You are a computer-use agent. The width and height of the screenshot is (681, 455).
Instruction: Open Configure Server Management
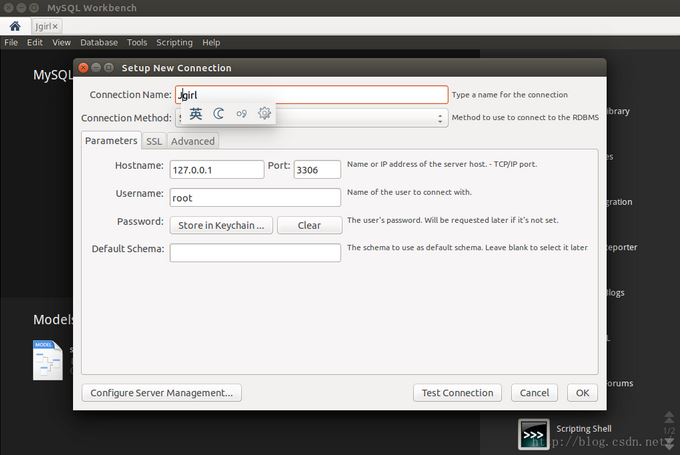(161, 393)
